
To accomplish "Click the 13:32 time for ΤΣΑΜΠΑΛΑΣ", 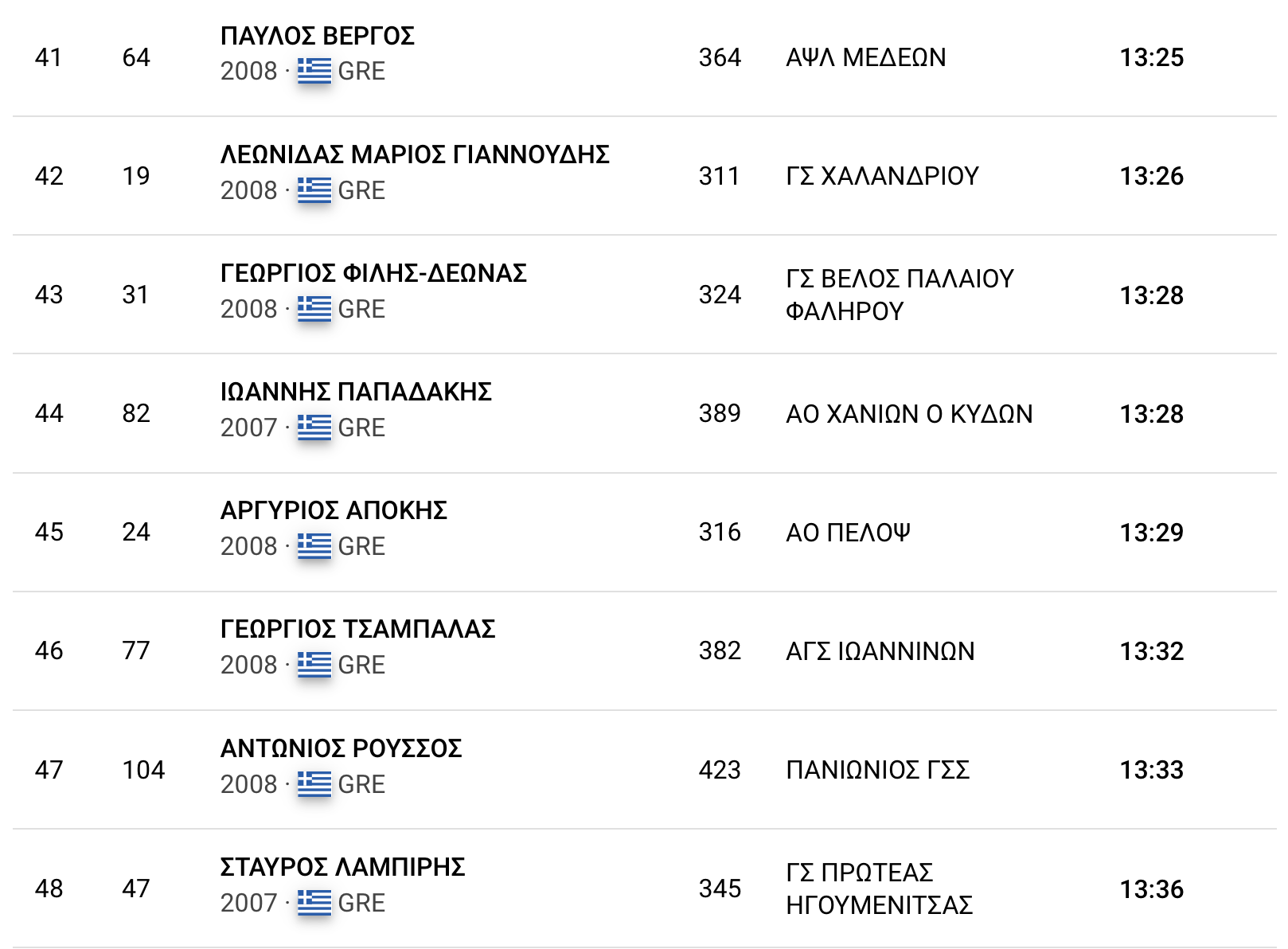I will pos(1151,651).
